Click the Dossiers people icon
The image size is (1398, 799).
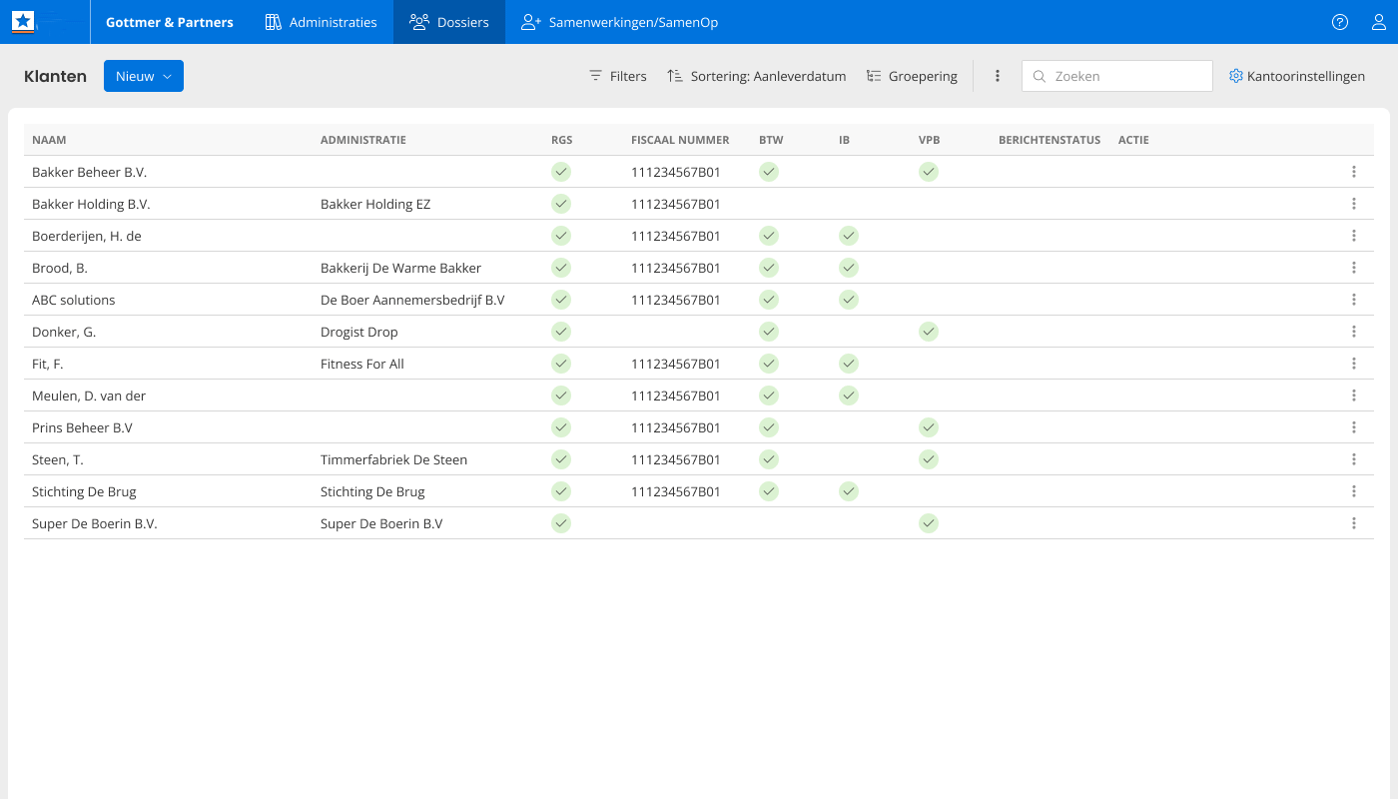click(421, 19)
